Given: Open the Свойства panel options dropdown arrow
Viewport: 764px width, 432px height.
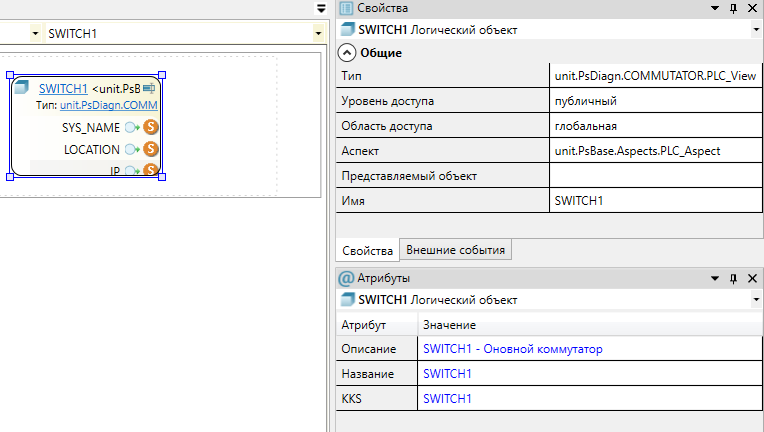Looking at the screenshot, I should tap(715, 8).
